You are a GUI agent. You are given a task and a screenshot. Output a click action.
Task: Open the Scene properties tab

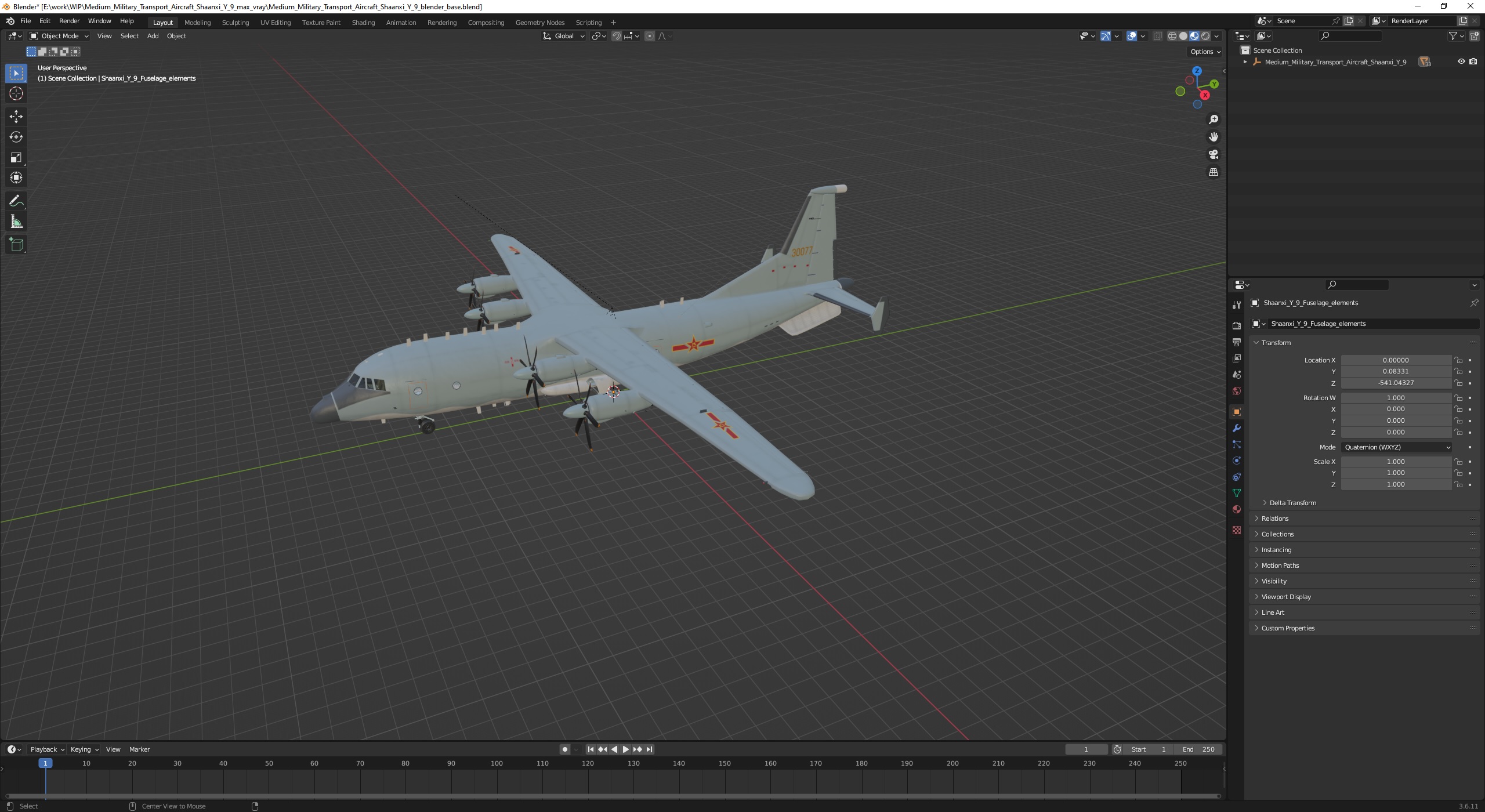click(x=1236, y=375)
